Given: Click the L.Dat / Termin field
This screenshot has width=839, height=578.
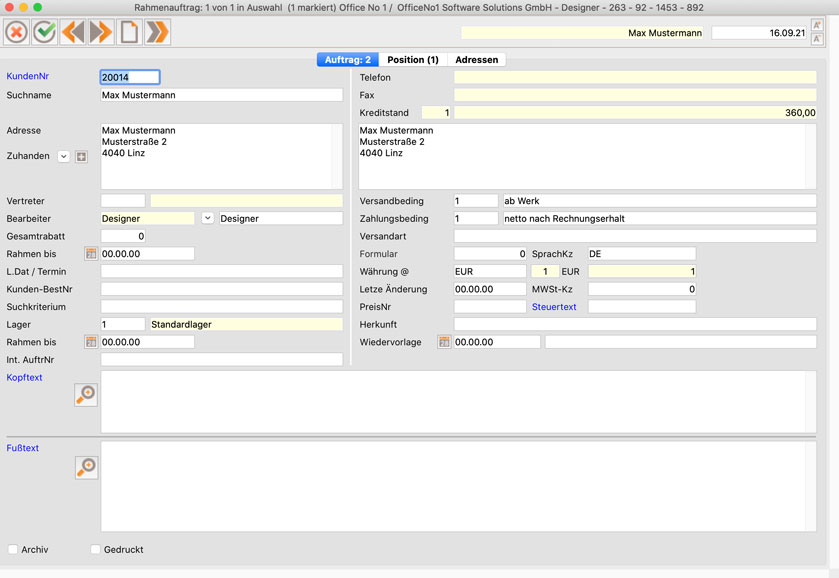Looking at the screenshot, I should click(x=222, y=271).
